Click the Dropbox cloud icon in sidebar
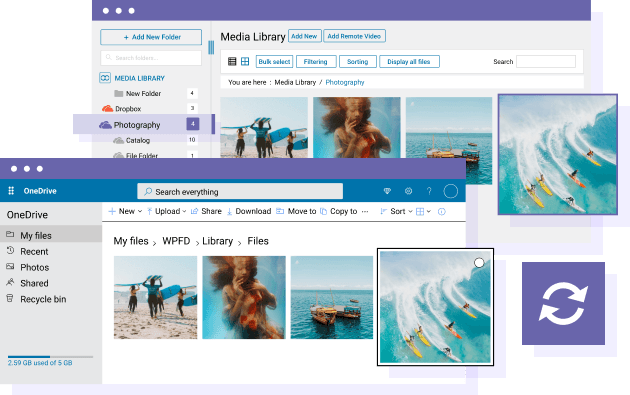 coord(107,108)
